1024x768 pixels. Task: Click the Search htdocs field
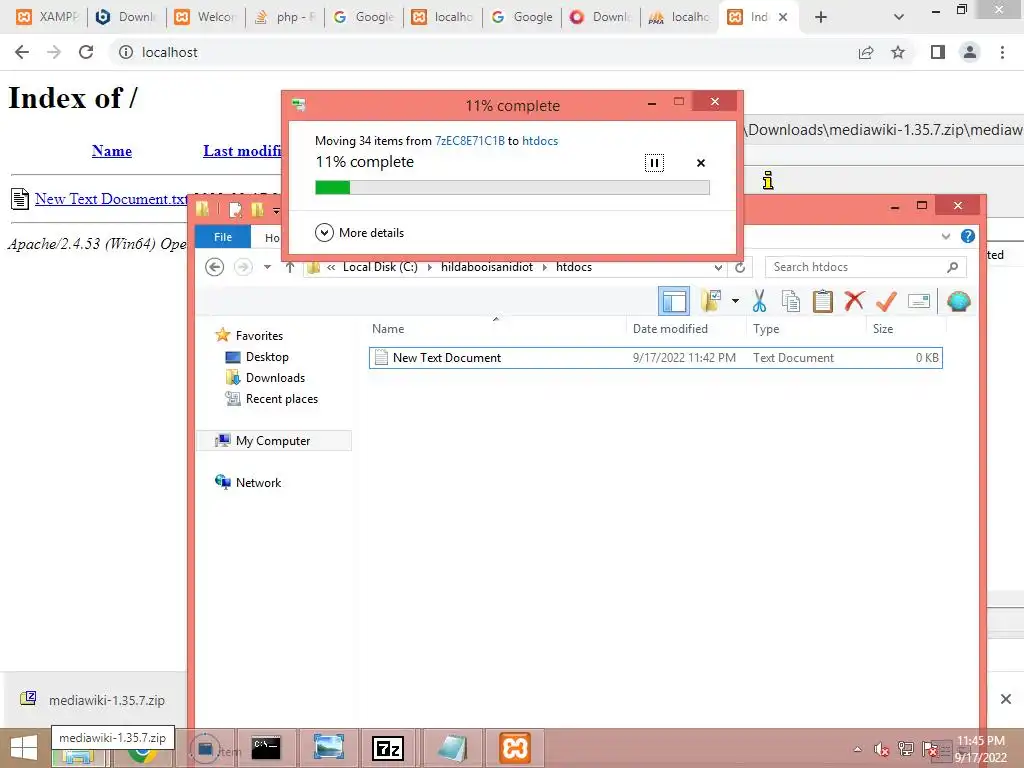[865, 267]
